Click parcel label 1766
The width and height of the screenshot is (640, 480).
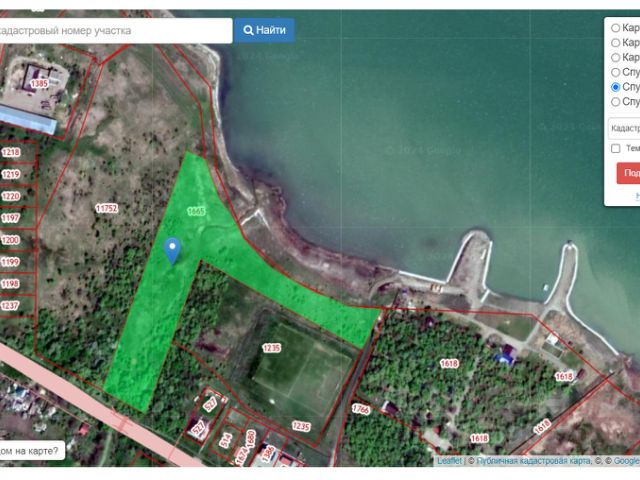361,409
